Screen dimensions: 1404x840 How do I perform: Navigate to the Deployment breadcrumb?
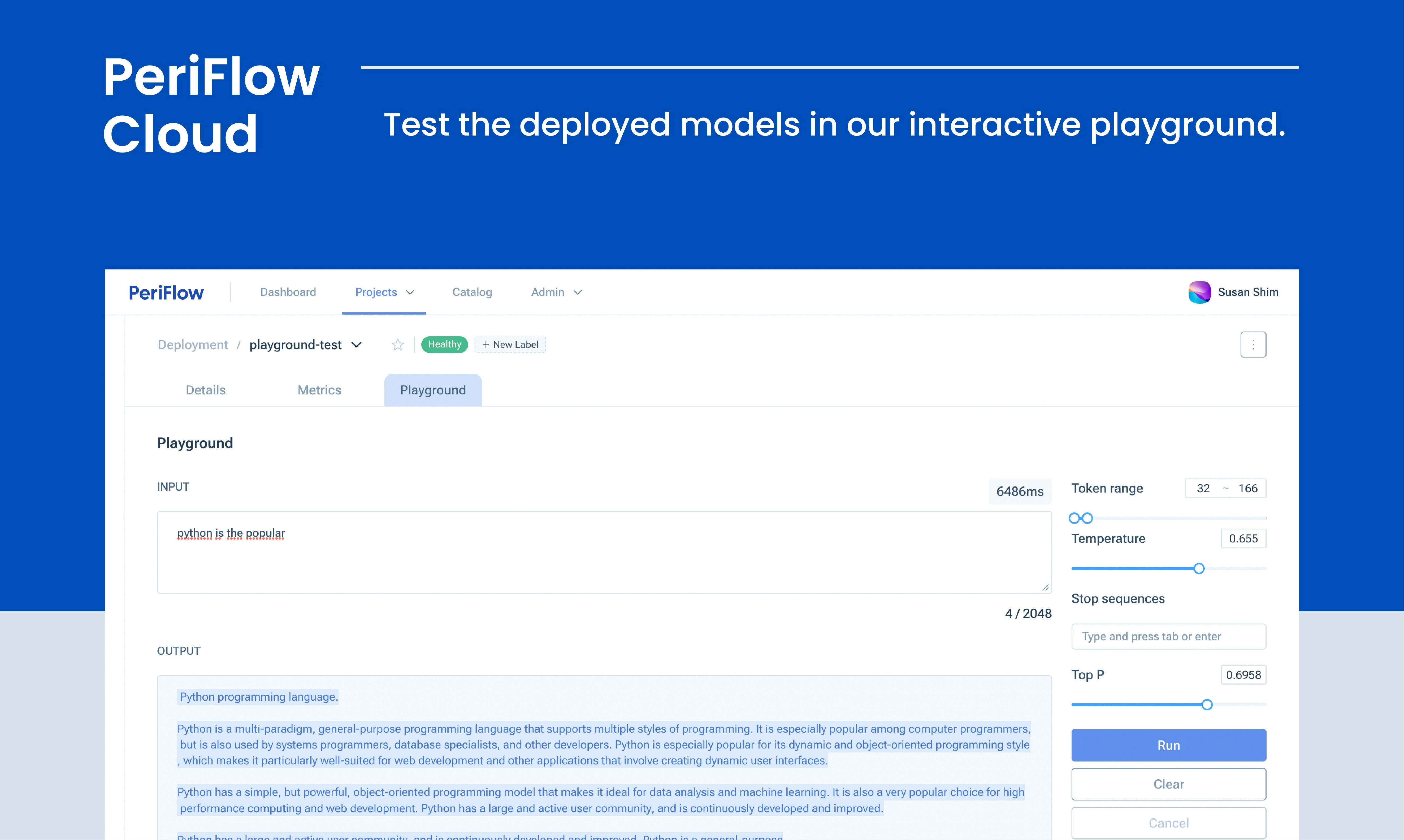193,345
